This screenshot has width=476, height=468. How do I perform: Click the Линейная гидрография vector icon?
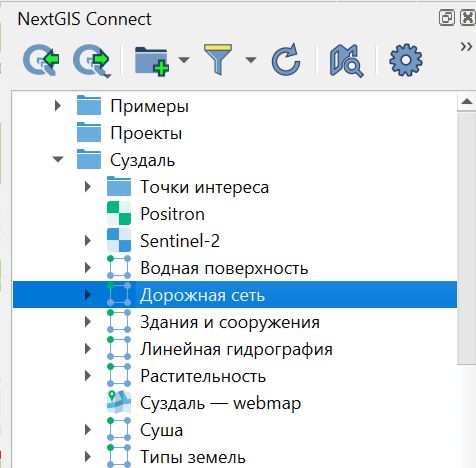[x=119, y=348]
